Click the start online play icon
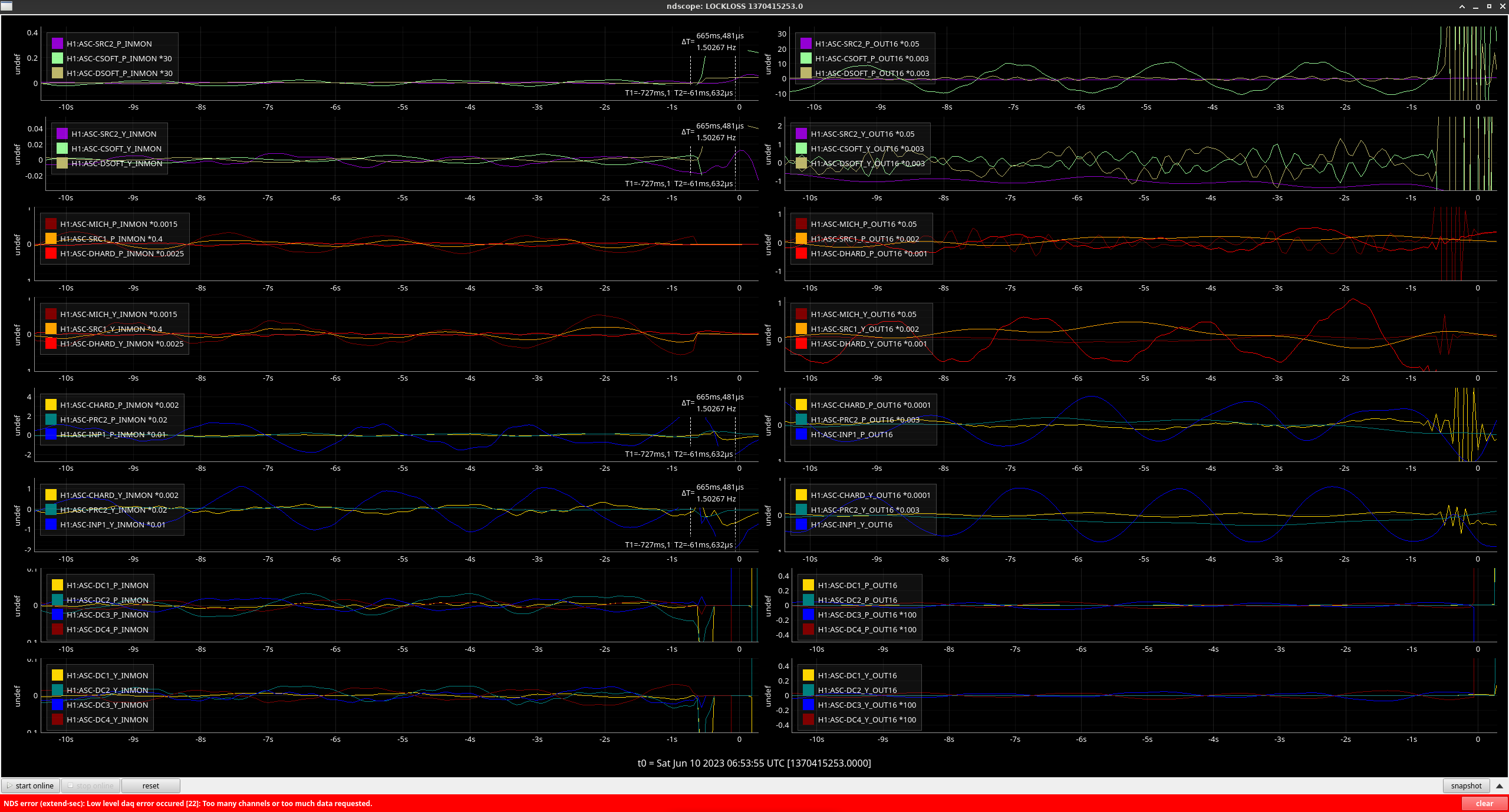This screenshot has width=1509, height=812. (9, 785)
